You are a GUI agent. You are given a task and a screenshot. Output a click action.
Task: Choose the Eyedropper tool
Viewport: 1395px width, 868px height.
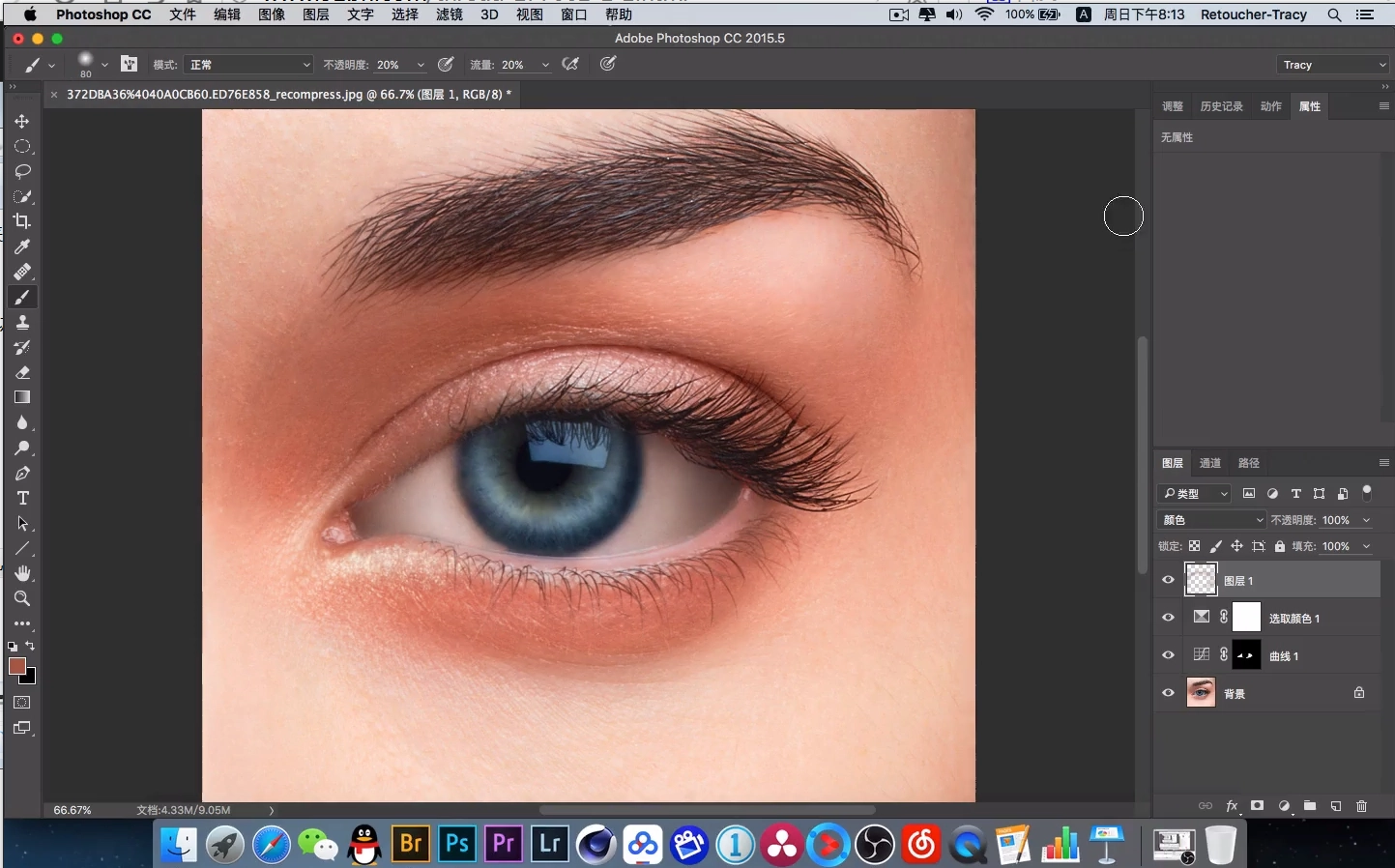[22, 246]
